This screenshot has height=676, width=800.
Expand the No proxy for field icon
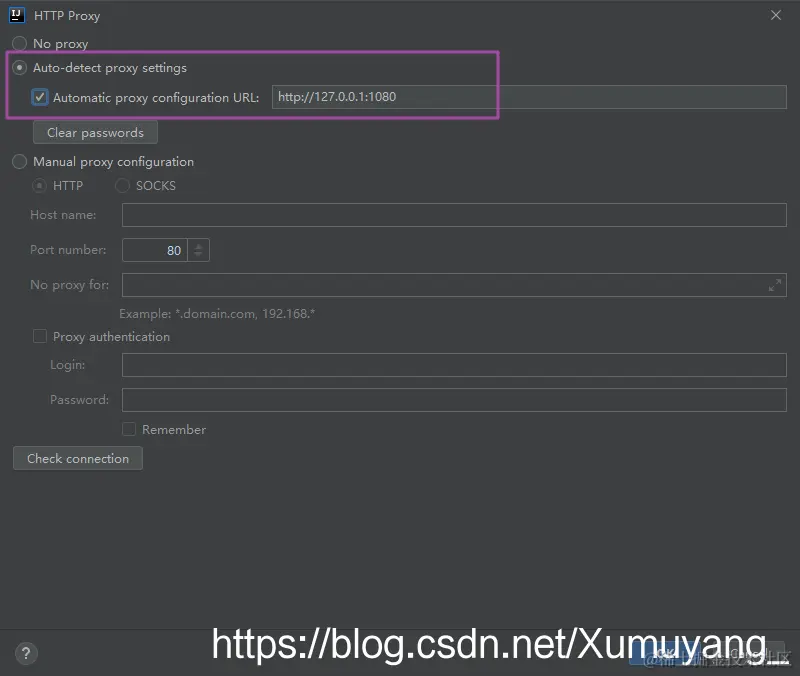(775, 285)
